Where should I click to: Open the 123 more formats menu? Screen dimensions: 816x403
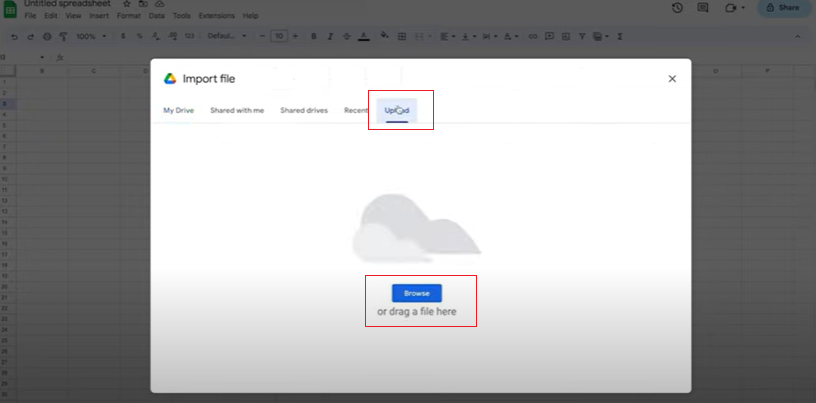pos(189,36)
